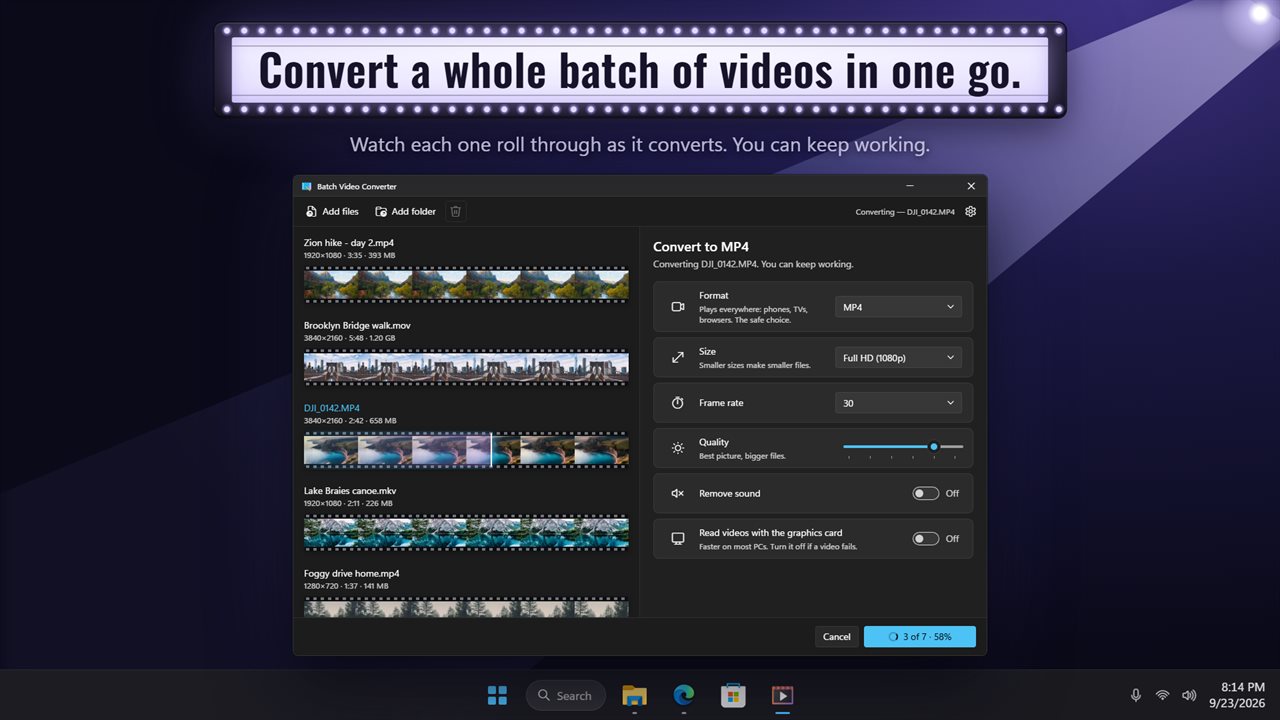Image resolution: width=1280 pixels, height=720 pixels.
Task: Open File Explorer from the taskbar
Action: [x=634, y=695]
